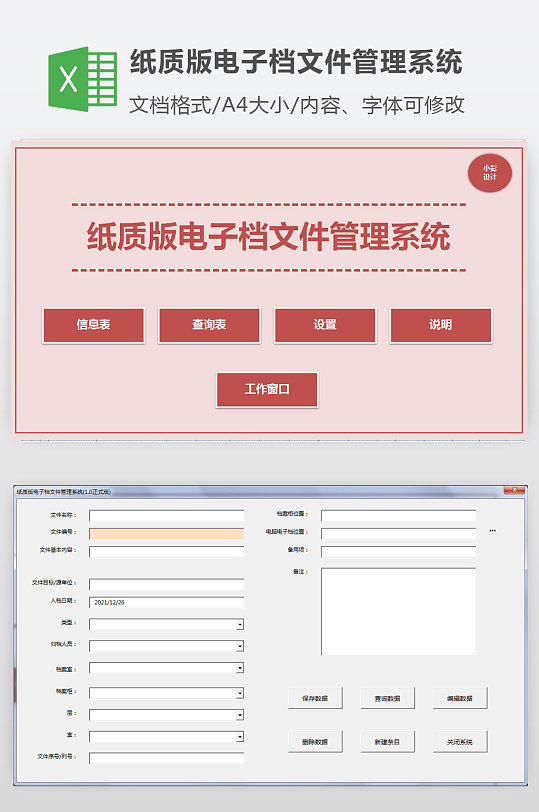The width and height of the screenshot is (539, 812).
Task: Click the 备用项 input field
Action: pos(399,552)
